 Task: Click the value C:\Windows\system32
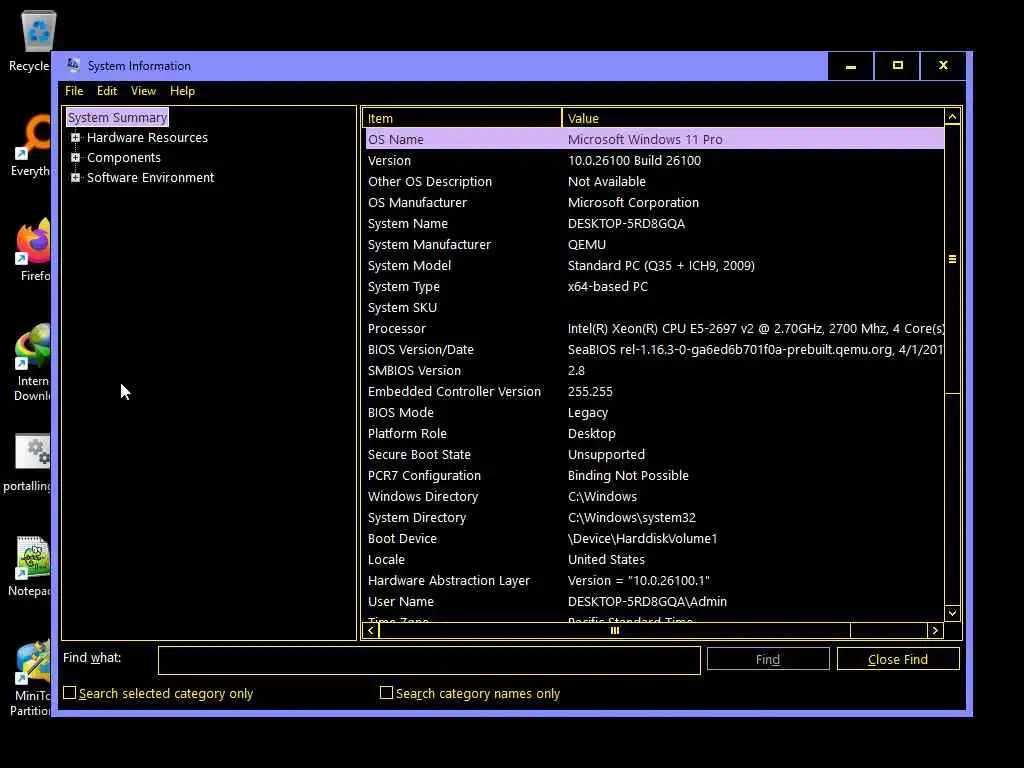pyautogui.click(x=632, y=517)
